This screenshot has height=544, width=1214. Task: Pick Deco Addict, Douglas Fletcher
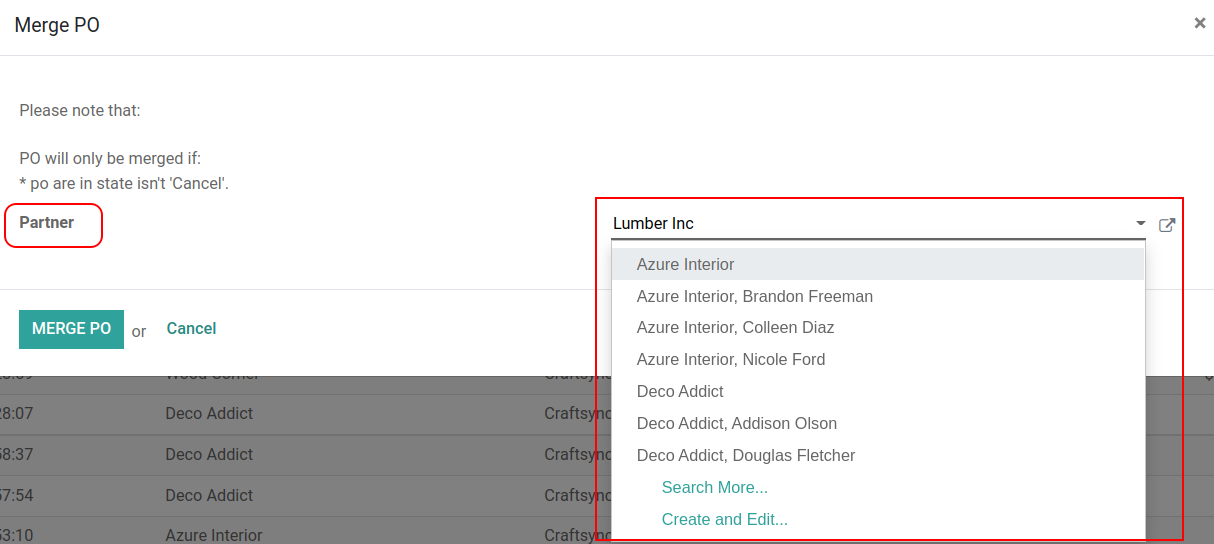(746, 456)
